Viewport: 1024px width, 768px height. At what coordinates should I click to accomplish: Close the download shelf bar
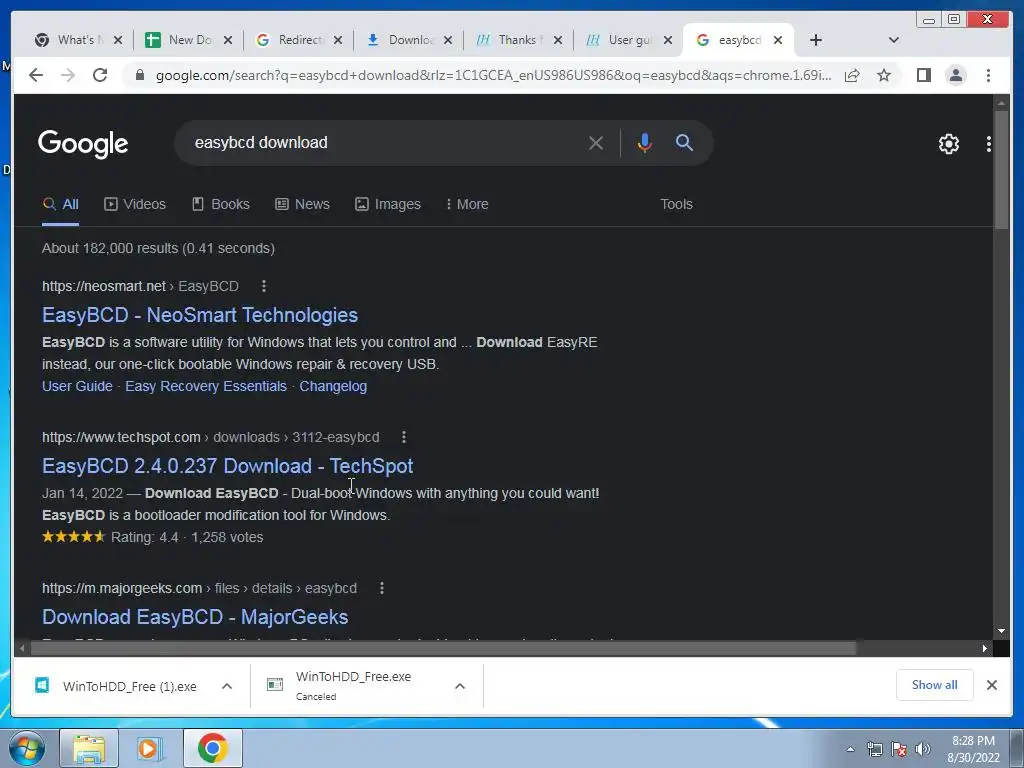click(x=991, y=685)
